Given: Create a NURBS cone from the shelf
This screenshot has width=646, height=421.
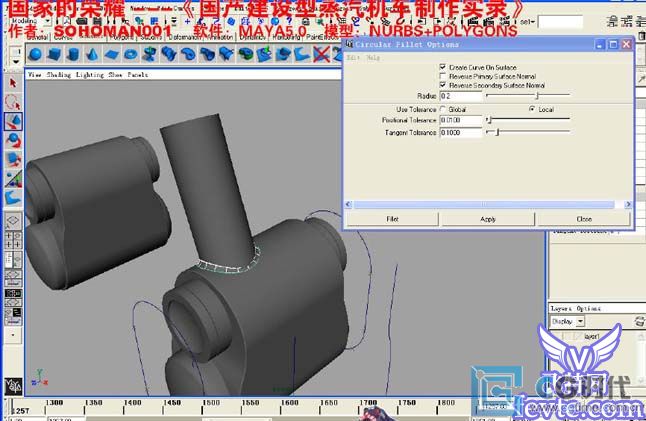Looking at the screenshot, I should click(x=92, y=54).
